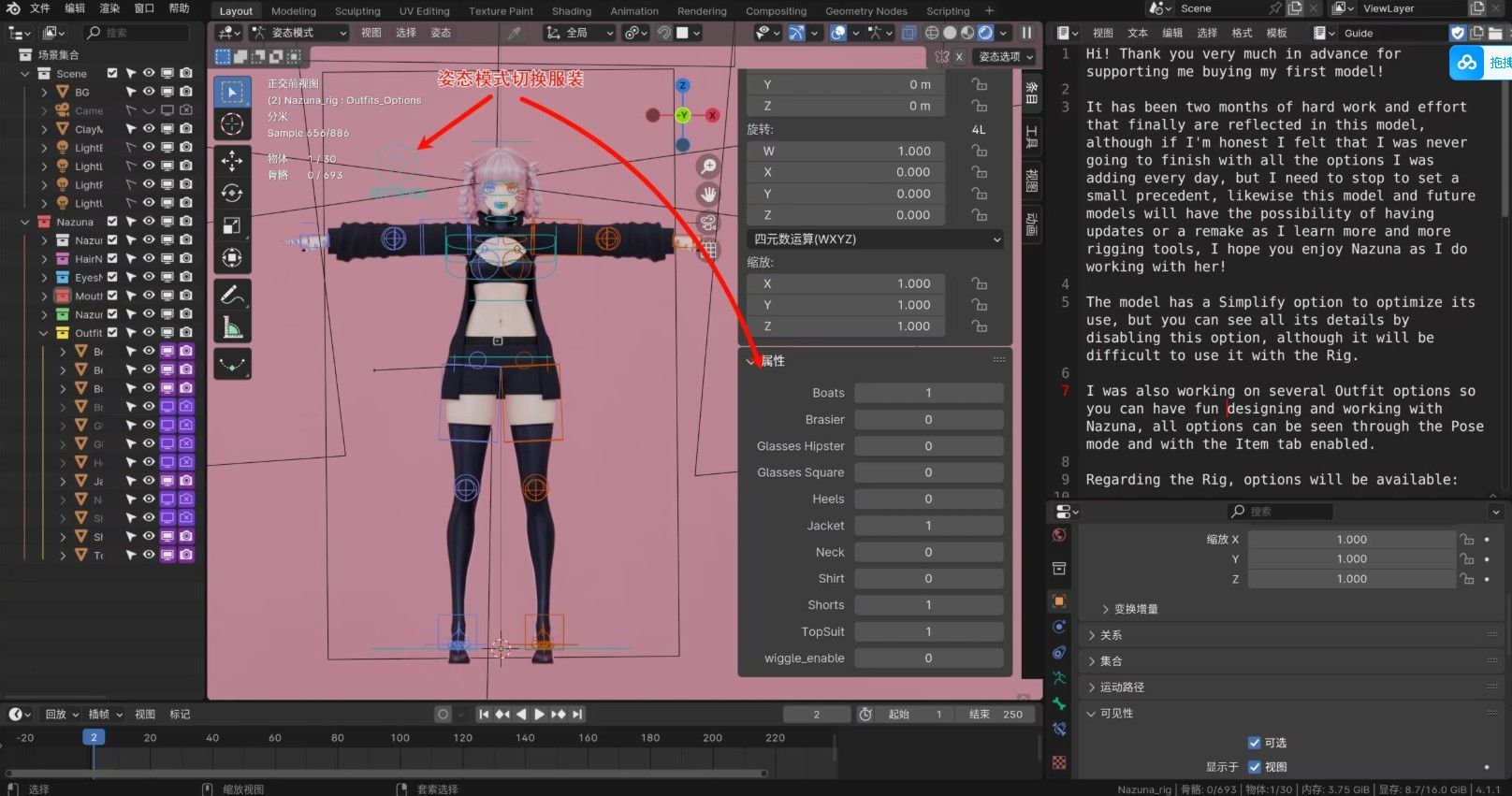Switch to material preview shading
This screenshot has height=796, width=1512.
point(967,33)
